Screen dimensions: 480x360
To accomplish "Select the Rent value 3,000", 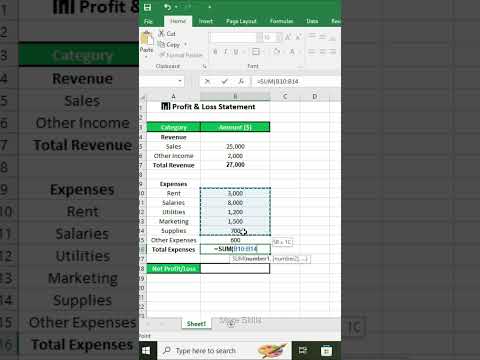I will pos(235,193).
